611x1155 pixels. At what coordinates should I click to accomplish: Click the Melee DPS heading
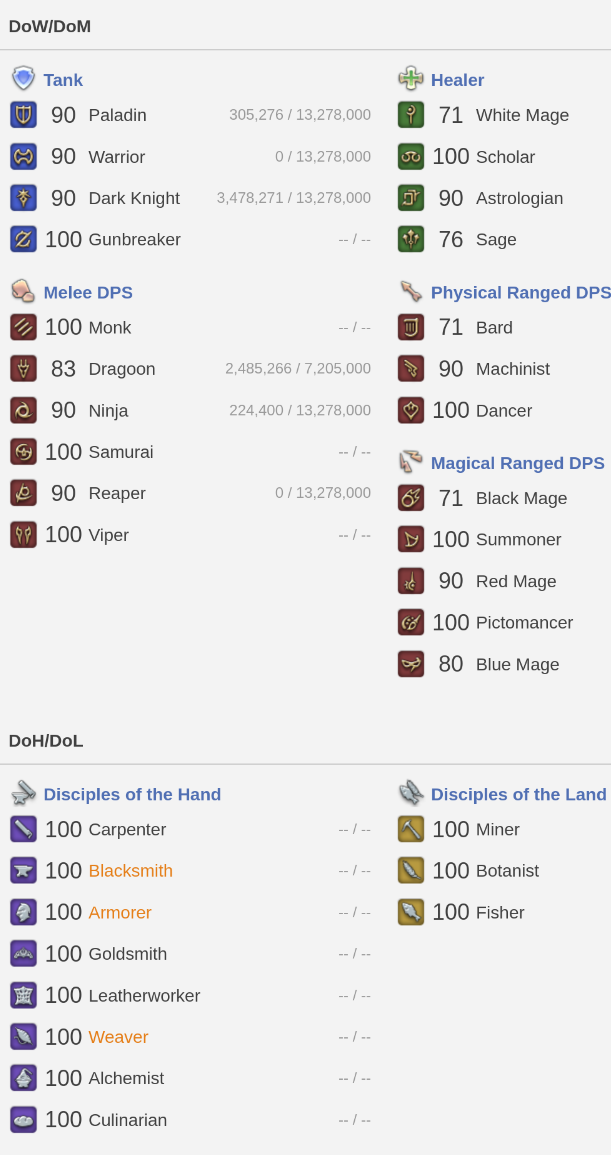click(88, 292)
